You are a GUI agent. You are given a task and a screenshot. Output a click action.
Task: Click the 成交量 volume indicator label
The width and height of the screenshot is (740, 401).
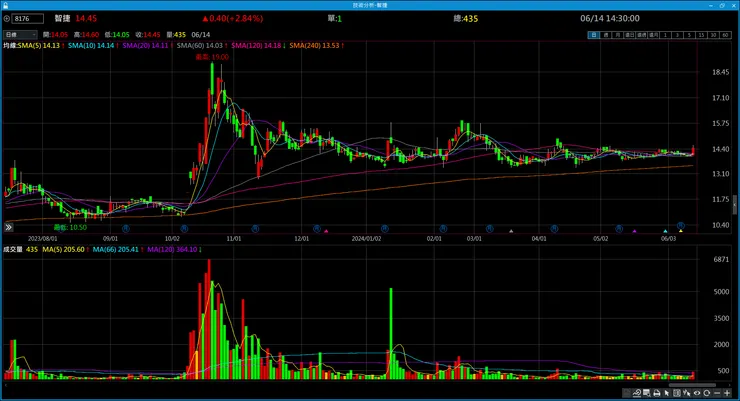pos(13,249)
